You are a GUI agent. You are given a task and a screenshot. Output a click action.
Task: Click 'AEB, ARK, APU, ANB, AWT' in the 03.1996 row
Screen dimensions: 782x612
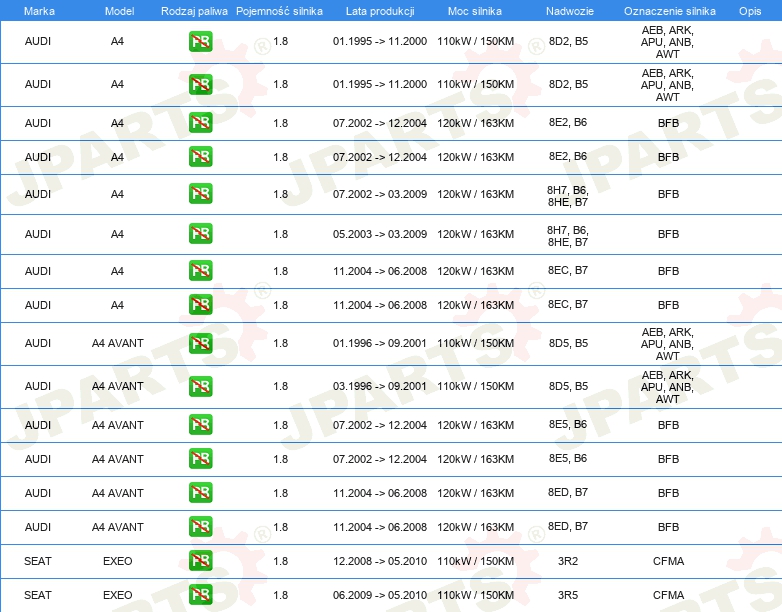[x=668, y=387]
